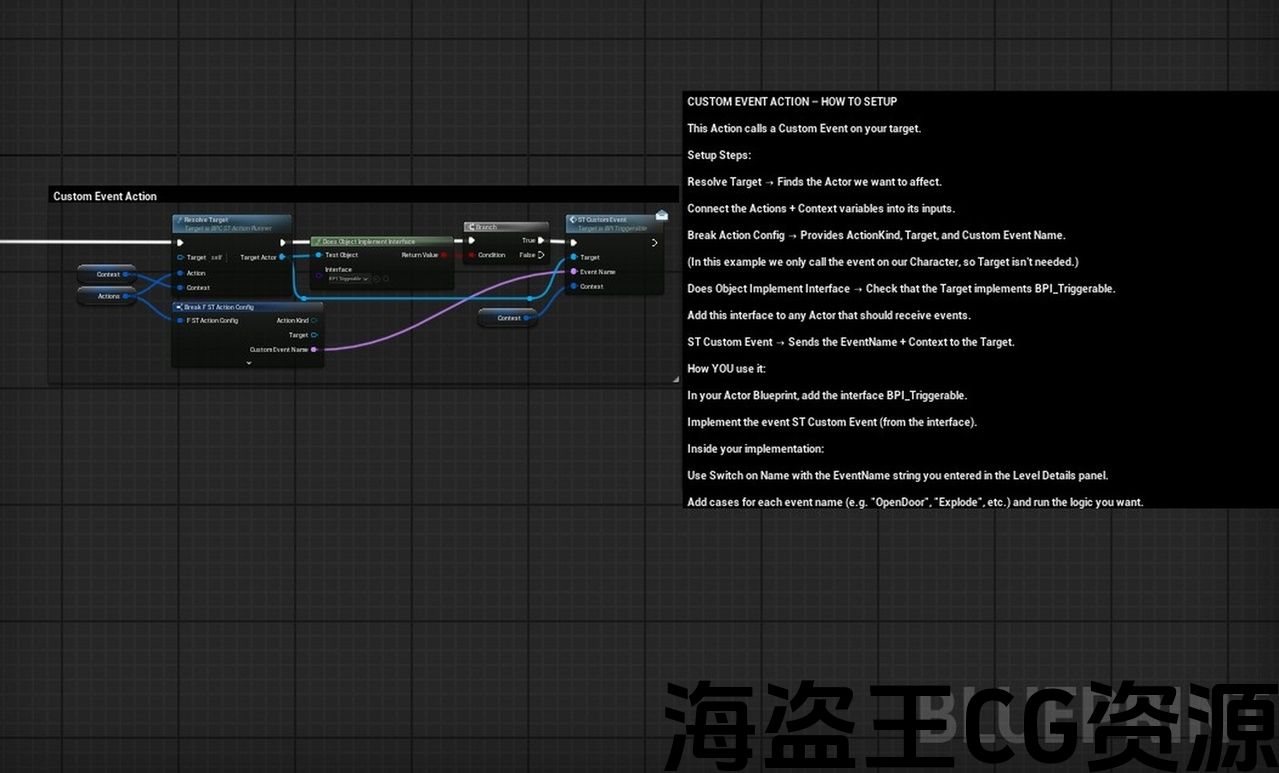Click the Break F ST Action Config struct icon
Screen dimensions: 1279x773
click(179, 307)
